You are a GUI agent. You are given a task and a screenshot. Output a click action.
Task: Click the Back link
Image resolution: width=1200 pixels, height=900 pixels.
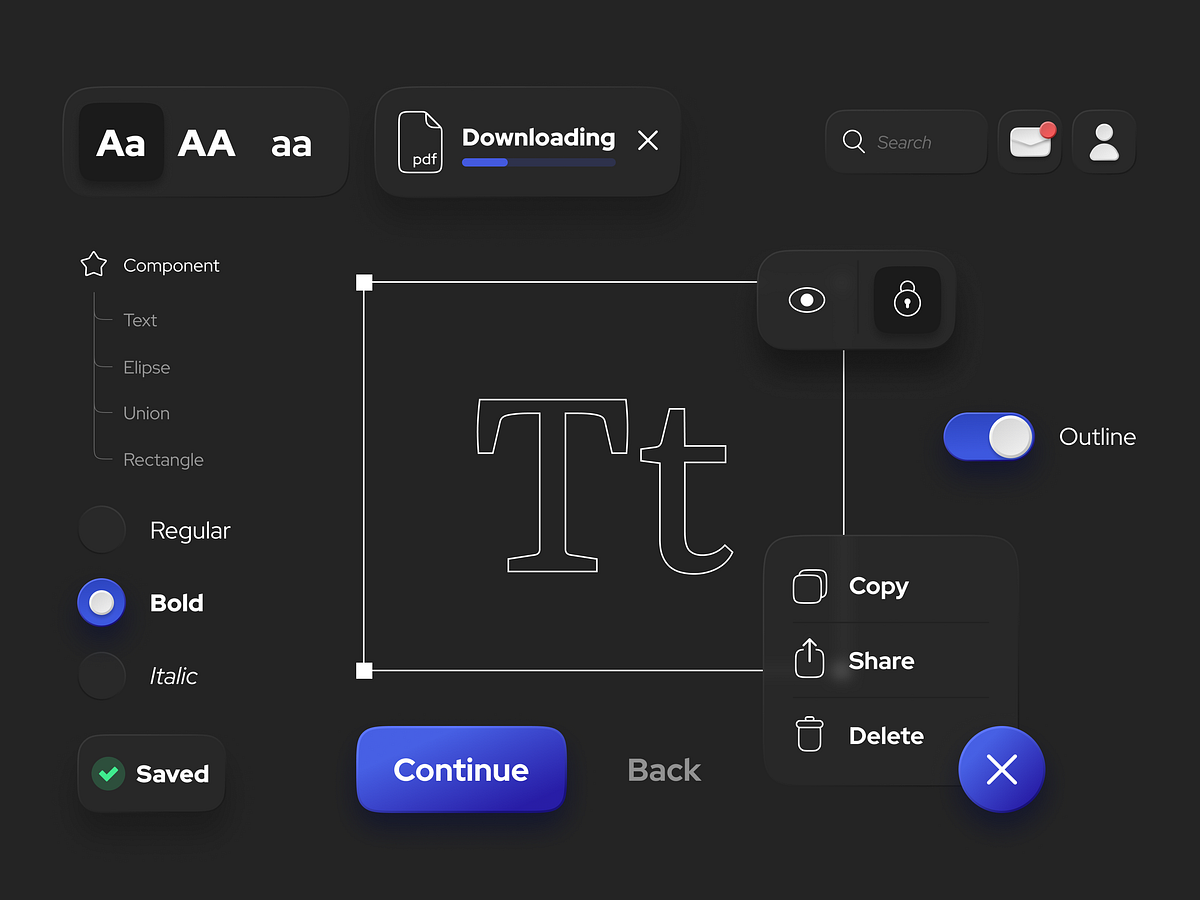click(663, 770)
